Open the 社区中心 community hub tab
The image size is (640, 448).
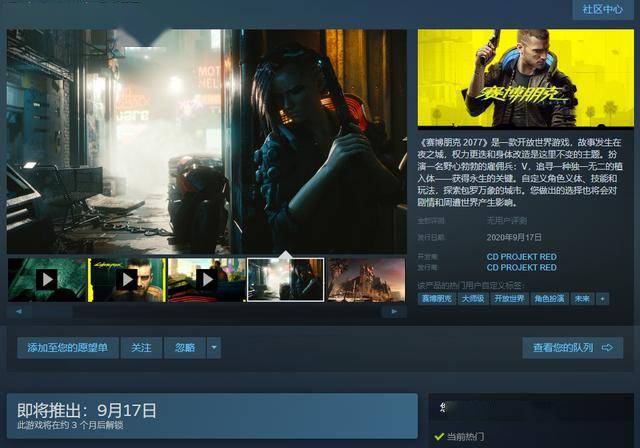coord(603,9)
